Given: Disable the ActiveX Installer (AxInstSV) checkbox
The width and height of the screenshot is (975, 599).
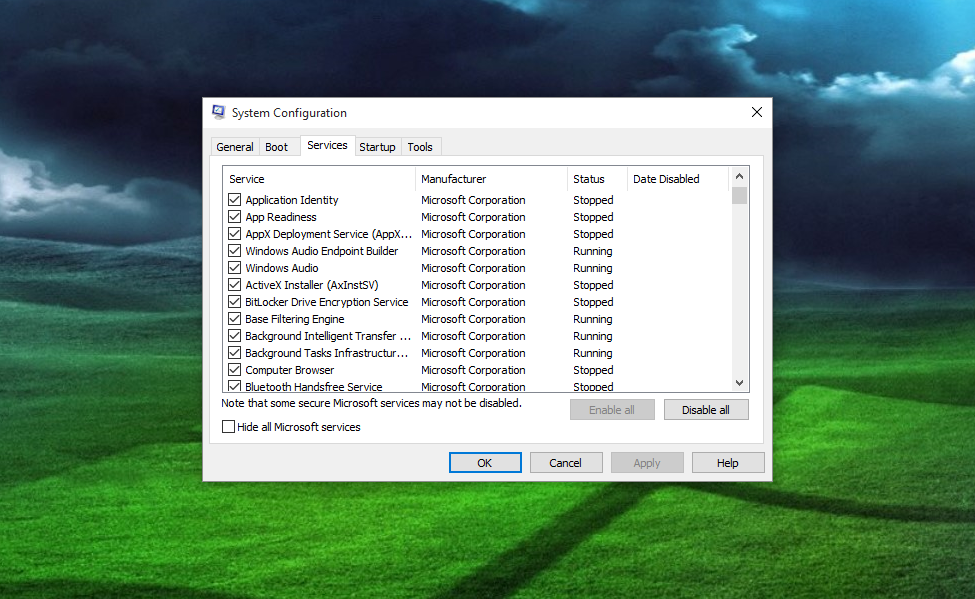Looking at the screenshot, I should click(234, 285).
